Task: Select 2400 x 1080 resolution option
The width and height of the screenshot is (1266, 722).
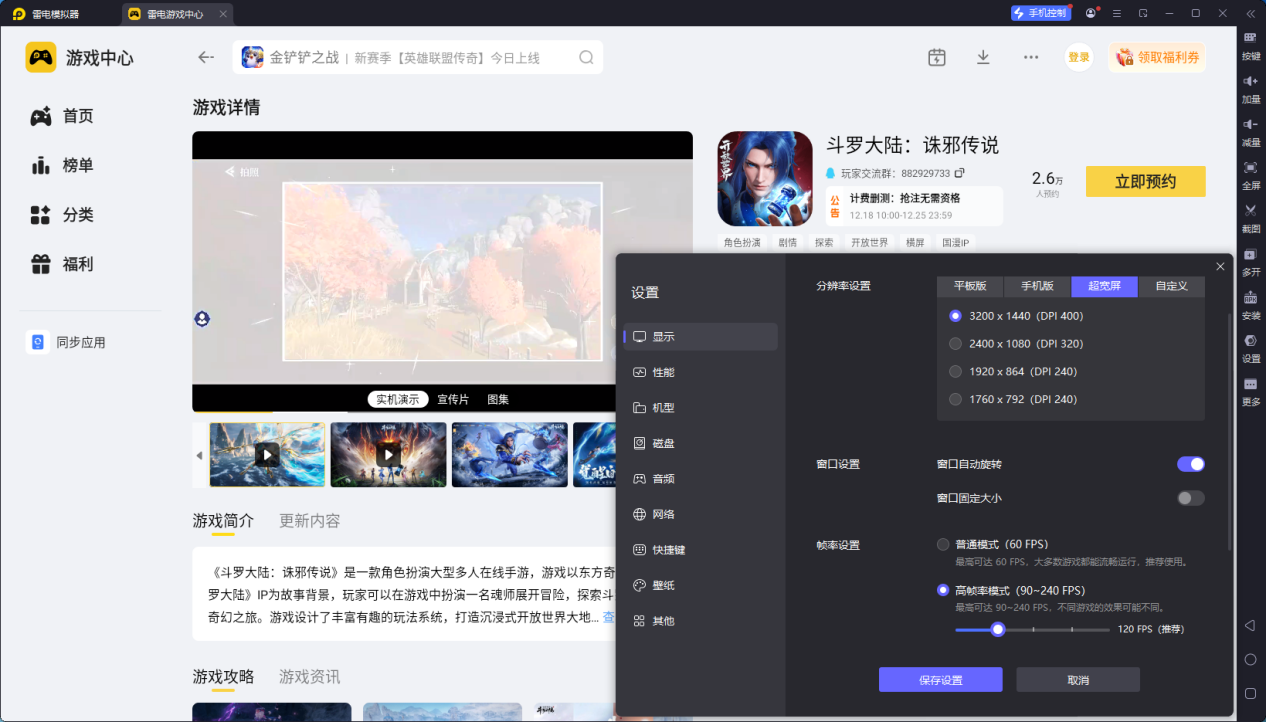Action: pos(955,344)
